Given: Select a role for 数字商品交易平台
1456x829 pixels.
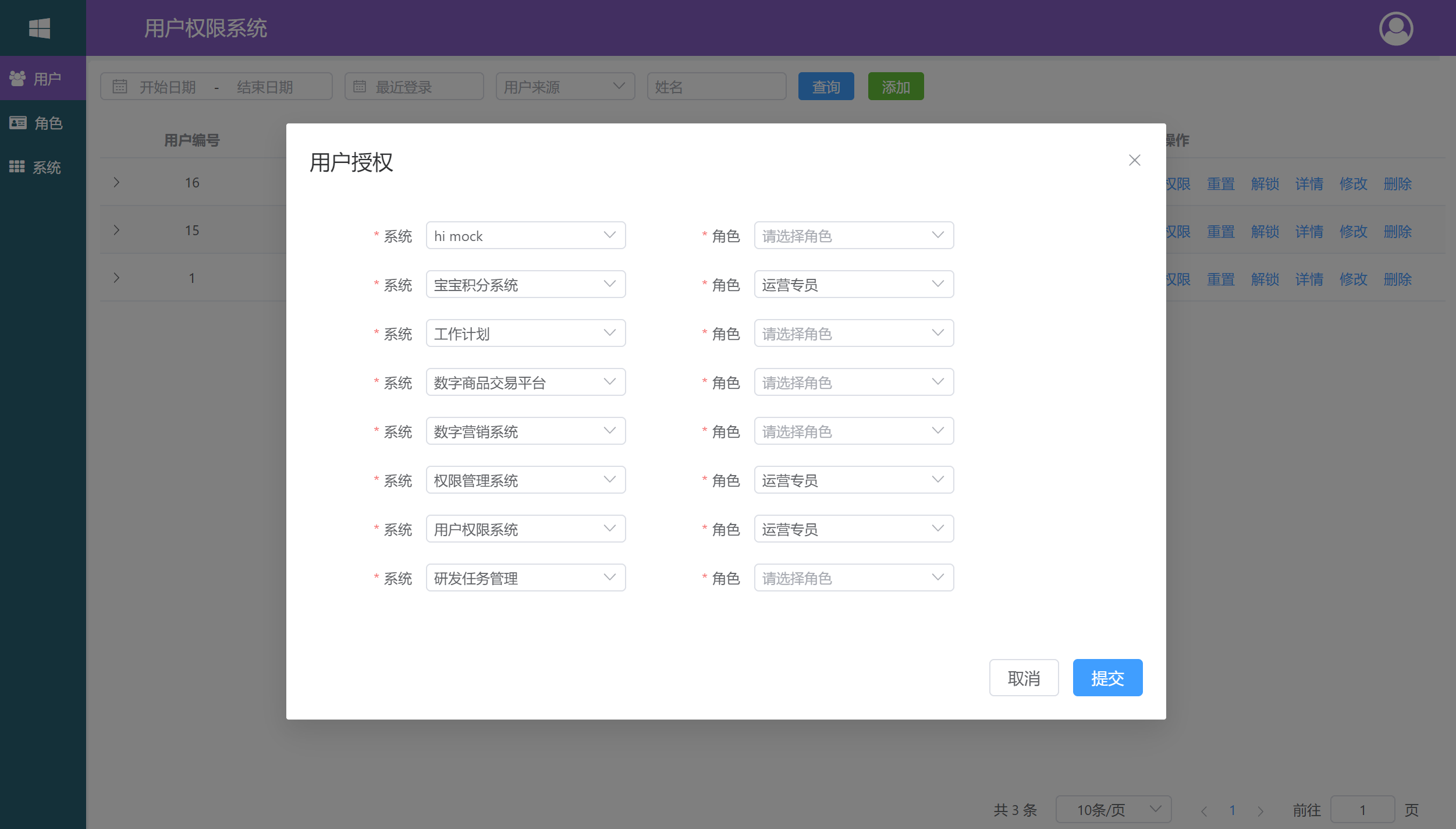Looking at the screenshot, I should pyautogui.click(x=854, y=382).
